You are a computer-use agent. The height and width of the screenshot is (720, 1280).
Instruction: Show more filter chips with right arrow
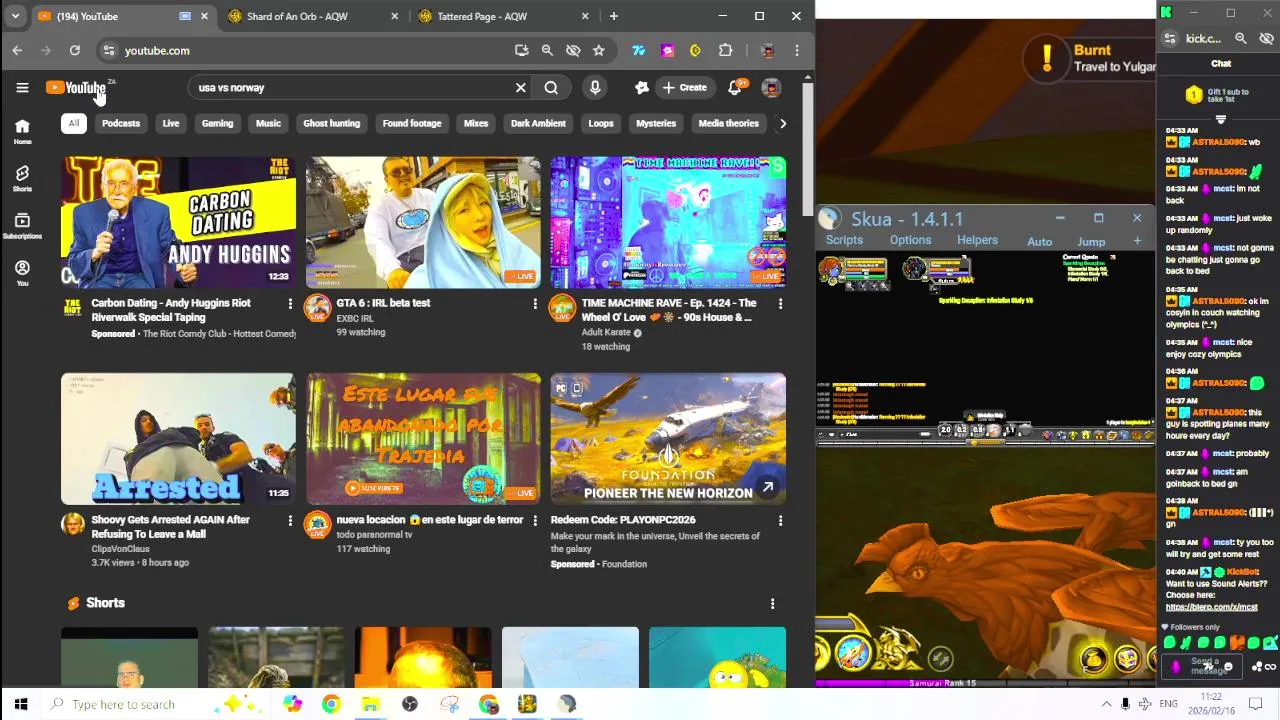[782, 124]
